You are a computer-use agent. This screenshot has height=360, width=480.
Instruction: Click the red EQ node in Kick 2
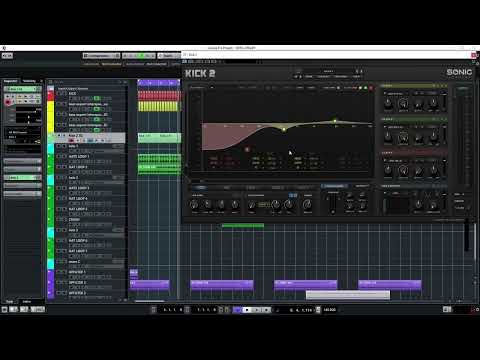(247, 149)
